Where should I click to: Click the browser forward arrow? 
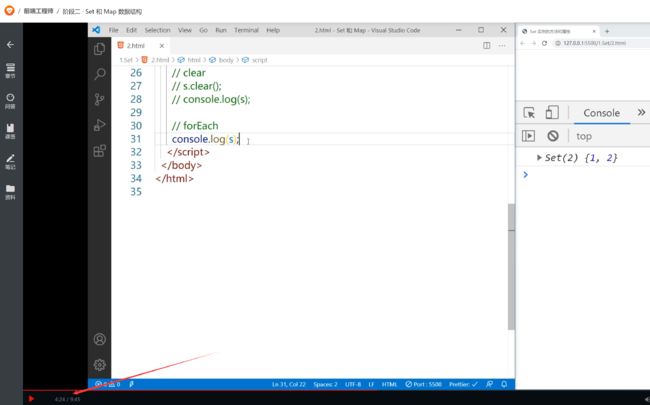pyautogui.click(x=534, y=43)
